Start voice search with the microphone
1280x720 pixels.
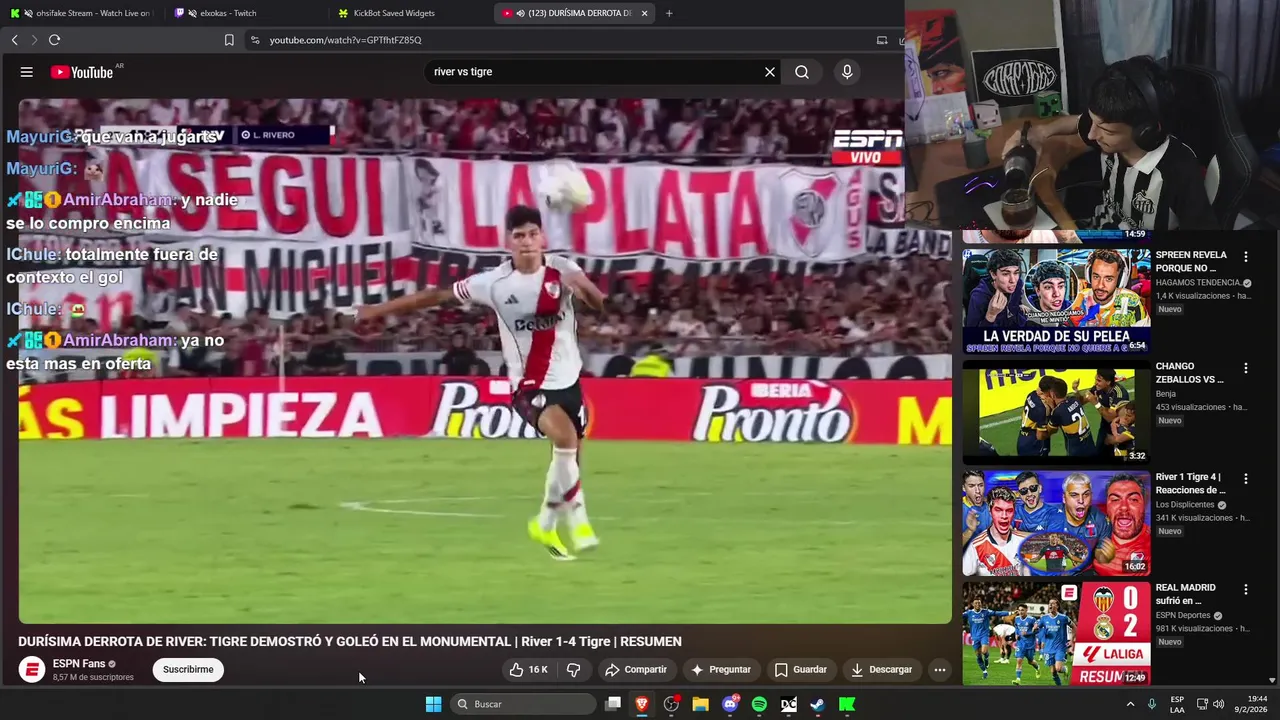pyautogui.click(x=847, y=72)
